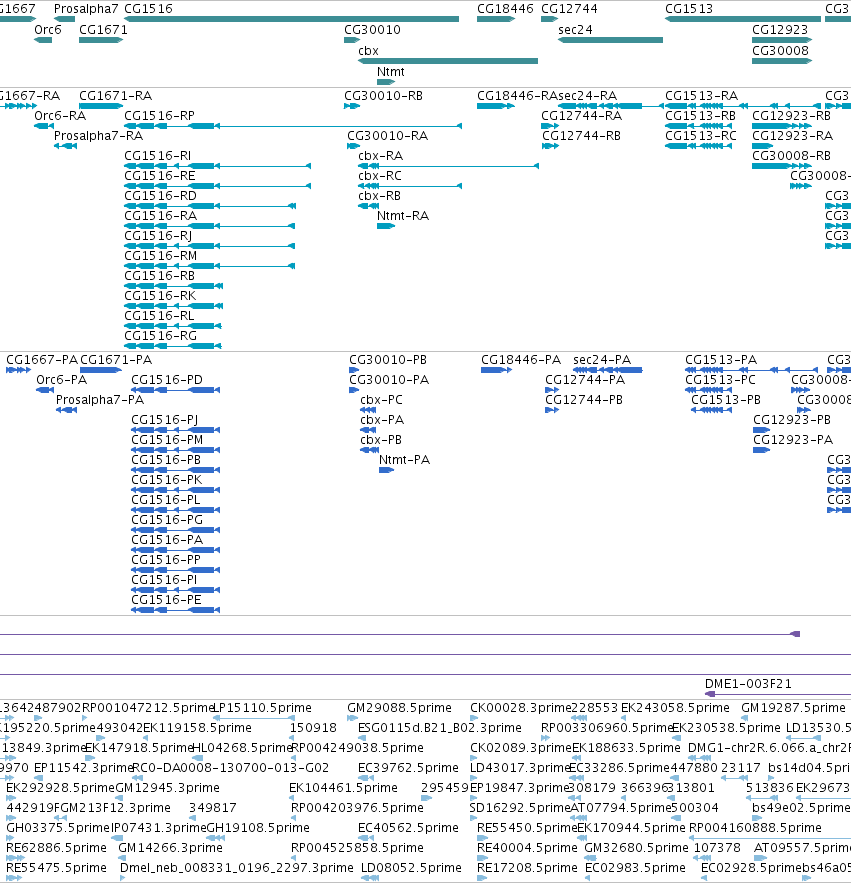Click the DME1-003F21 clone feature

[778, 694]
